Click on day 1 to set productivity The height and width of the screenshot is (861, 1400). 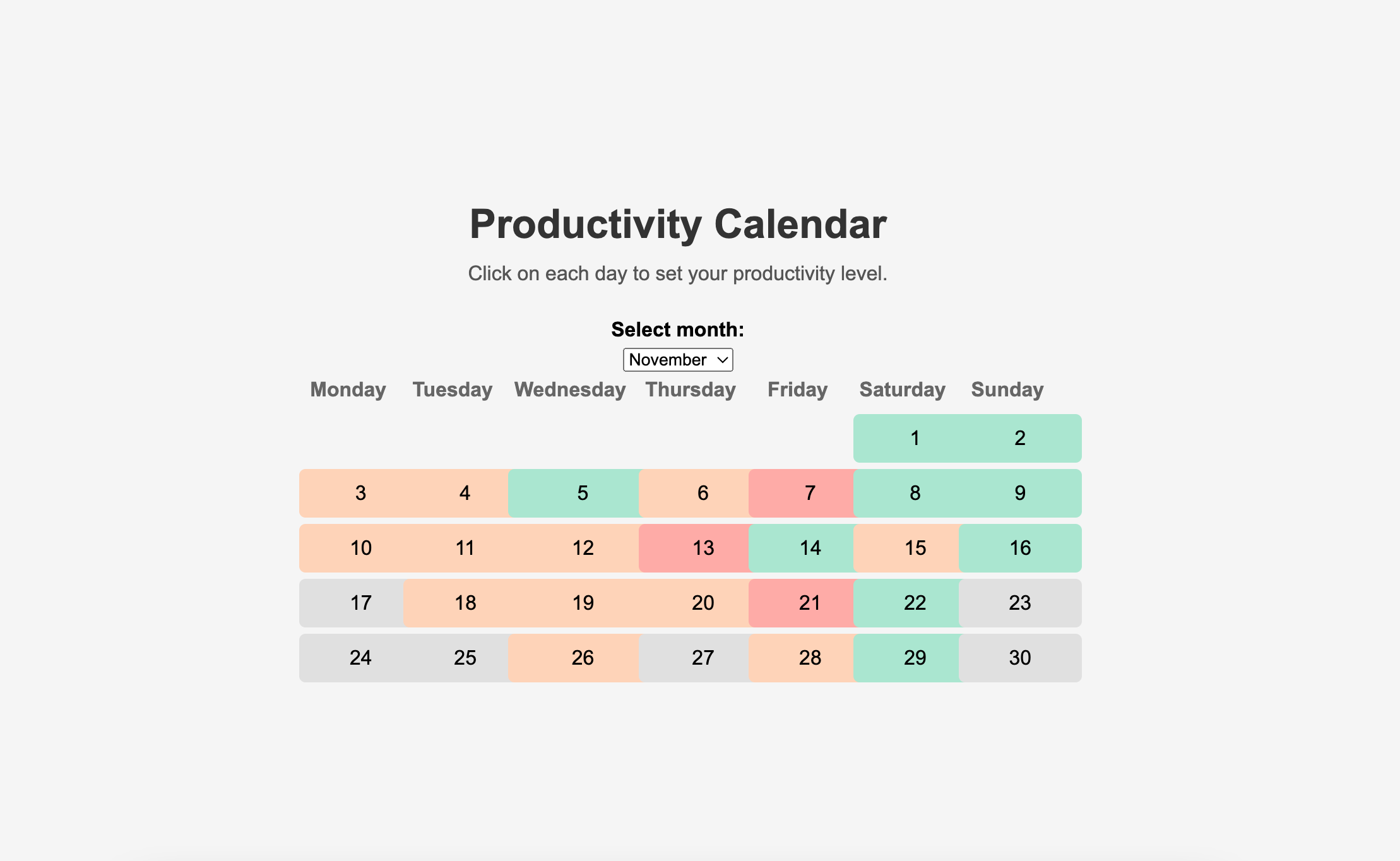(913, 438)
